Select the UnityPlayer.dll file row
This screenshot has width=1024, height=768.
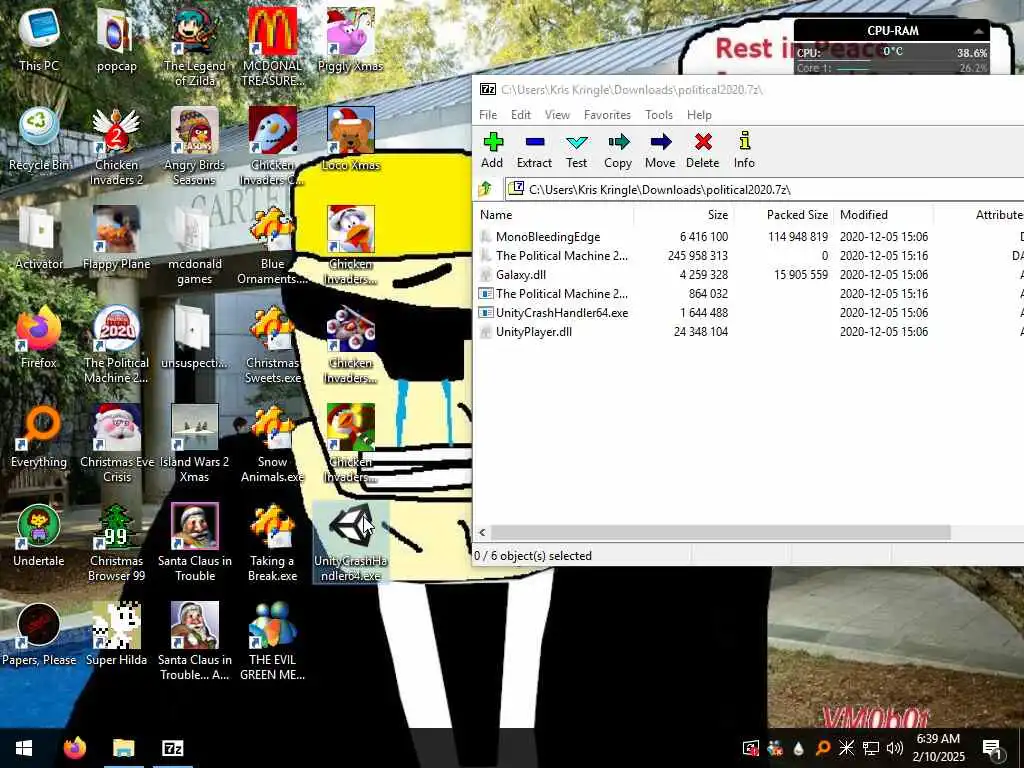coord(750,331)
